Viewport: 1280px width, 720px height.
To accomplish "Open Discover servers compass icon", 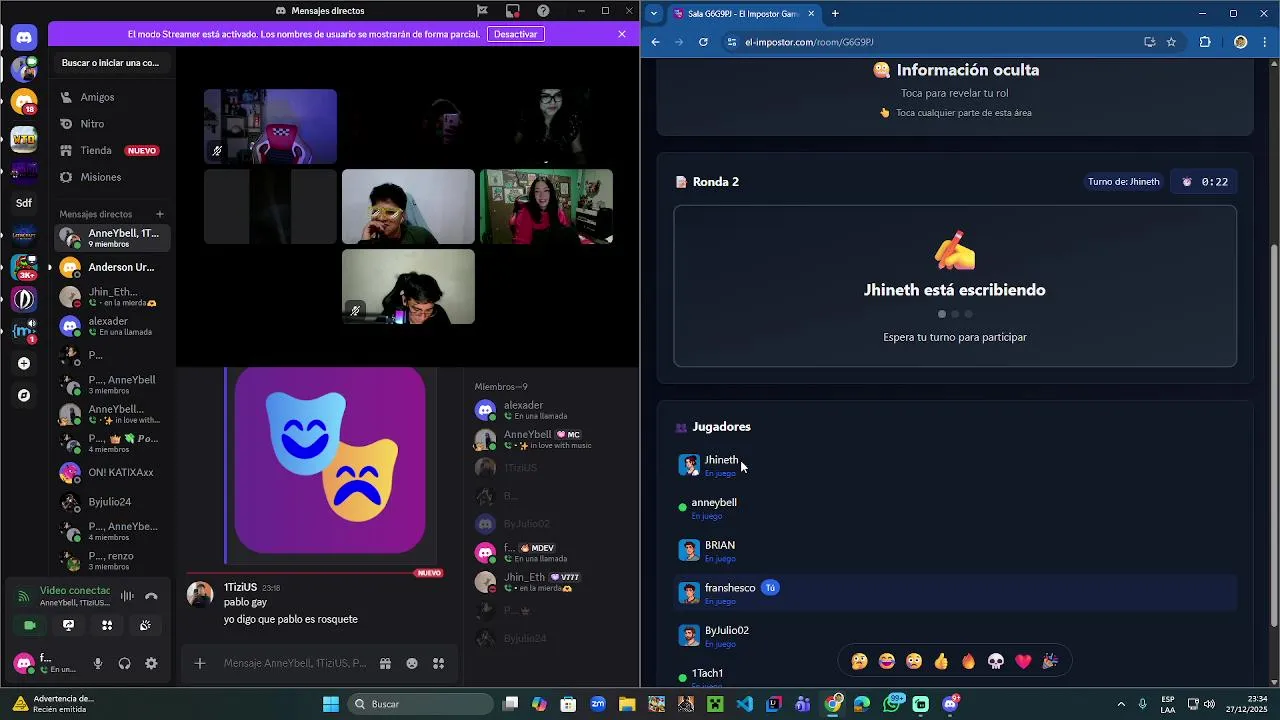I will pos(24,395).
